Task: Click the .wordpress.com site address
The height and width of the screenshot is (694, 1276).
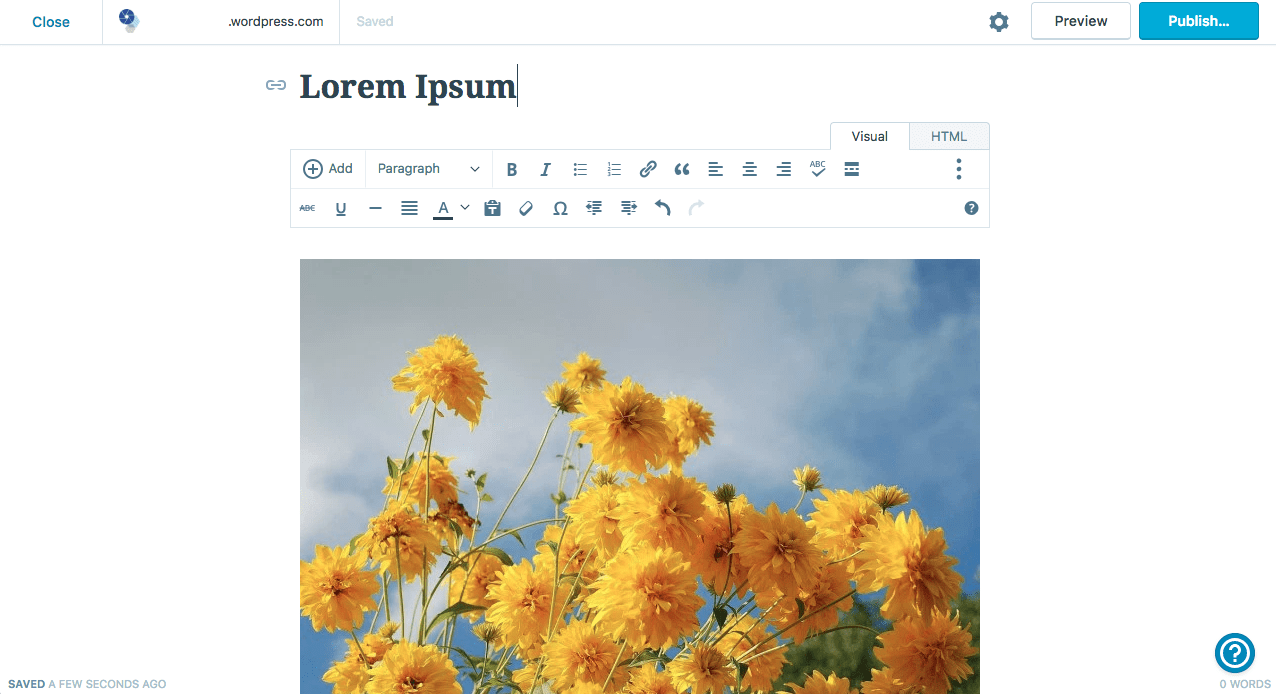Action: (x=276, y=22)
